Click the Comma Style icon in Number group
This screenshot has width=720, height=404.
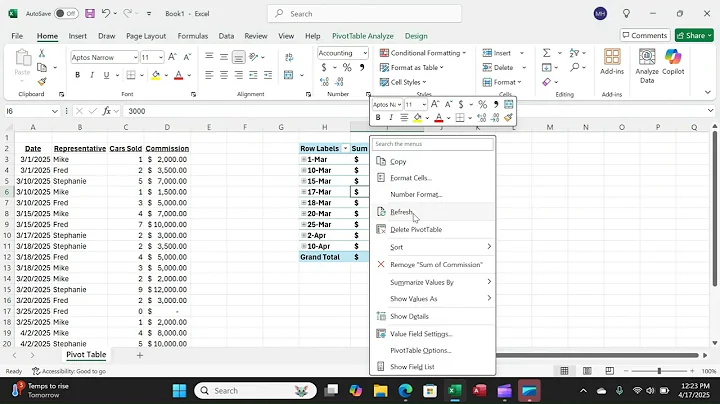362,67
